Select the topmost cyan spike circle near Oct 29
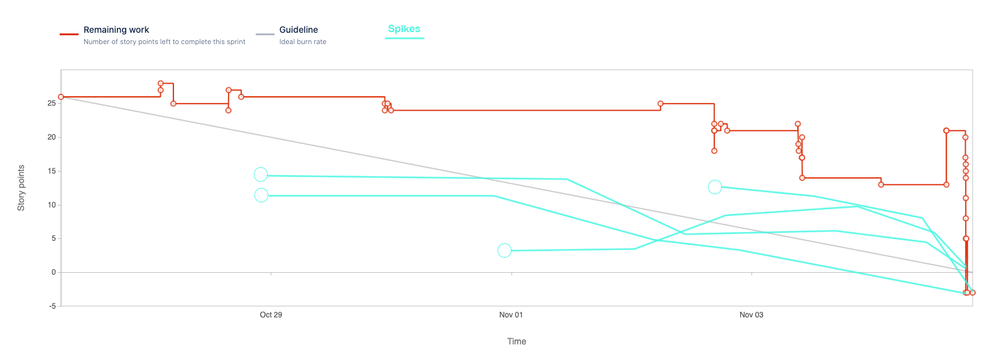999x364 pixels. coord(261,175)
